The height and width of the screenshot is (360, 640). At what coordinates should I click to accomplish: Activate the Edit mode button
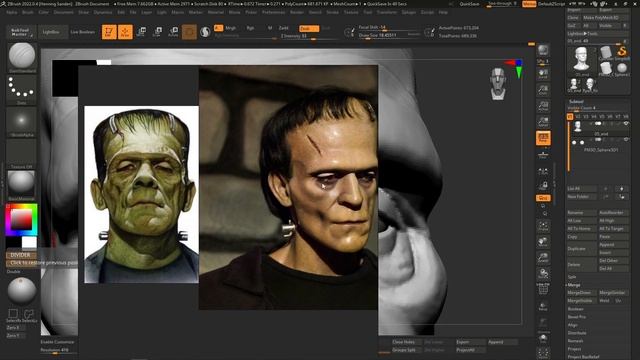[109, 32]
